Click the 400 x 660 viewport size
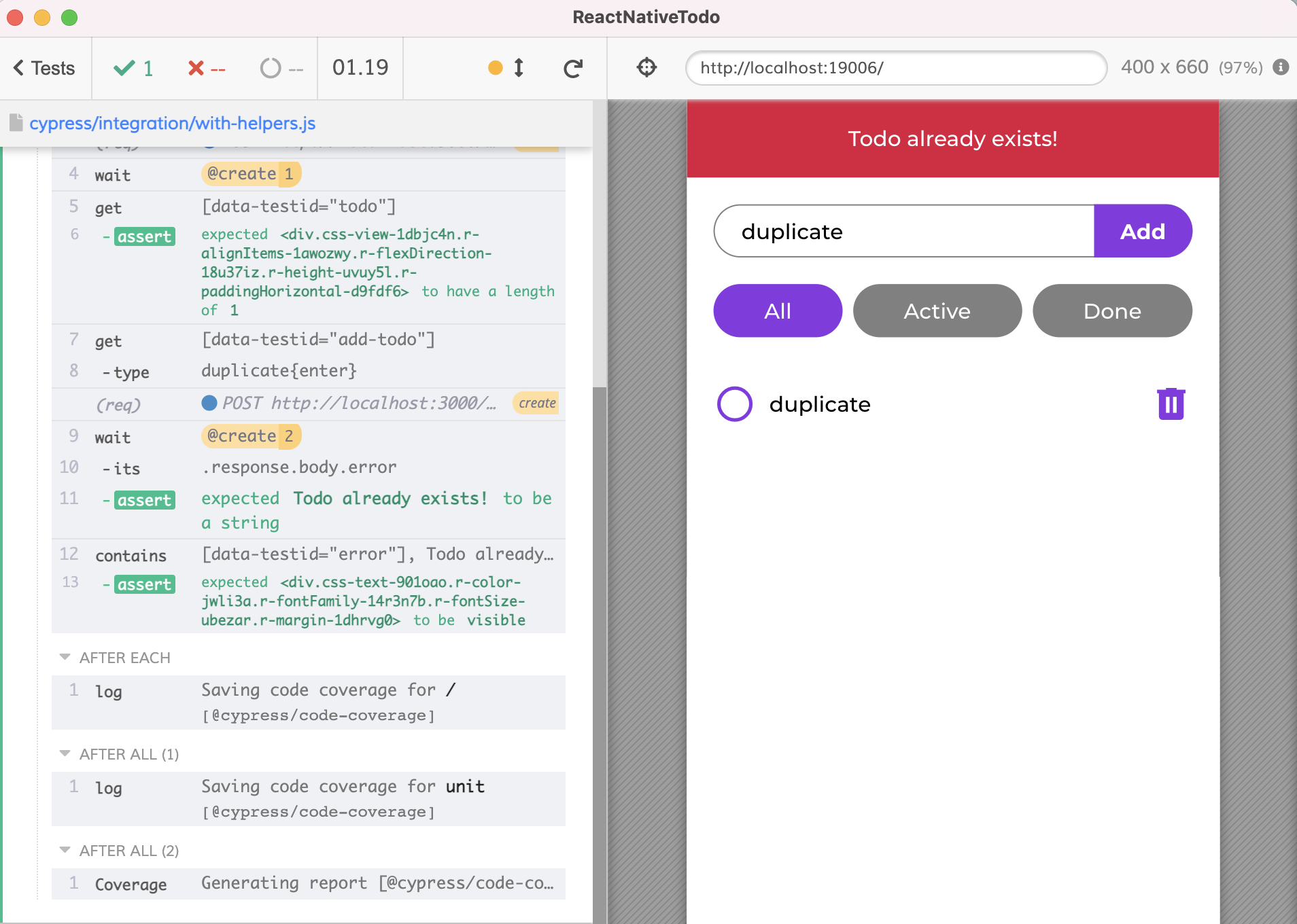This screenshot has width=1297, height=924. coord(1164,67)
